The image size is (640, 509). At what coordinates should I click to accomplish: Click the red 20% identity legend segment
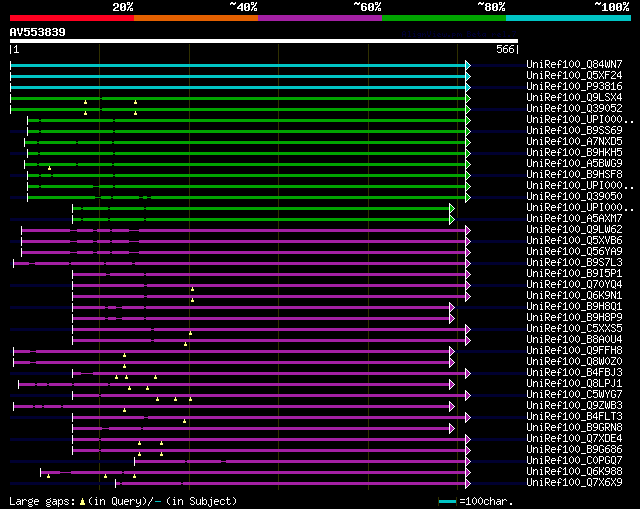point(72,18)
